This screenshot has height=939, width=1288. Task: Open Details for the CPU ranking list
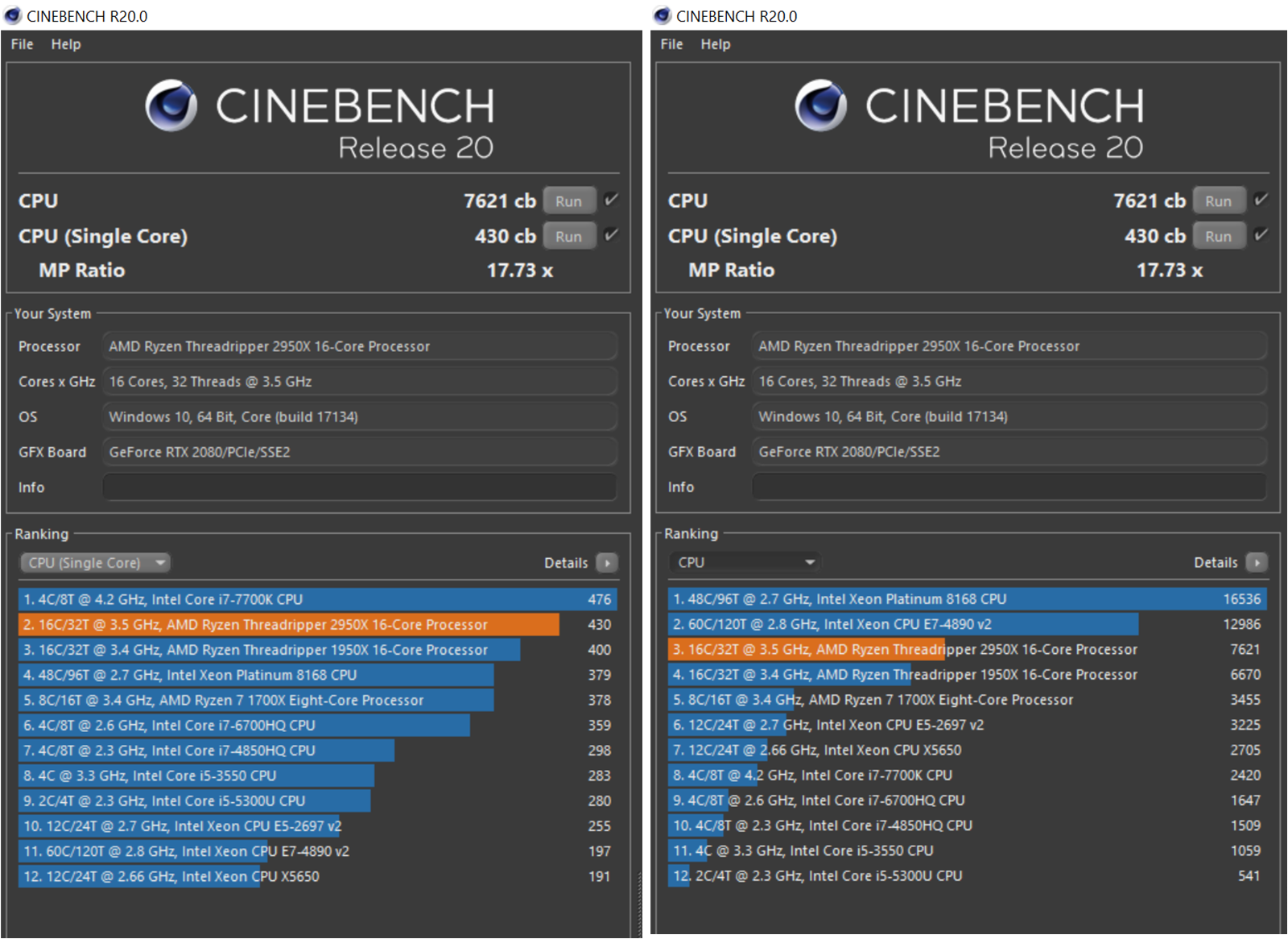point(1257,562)
